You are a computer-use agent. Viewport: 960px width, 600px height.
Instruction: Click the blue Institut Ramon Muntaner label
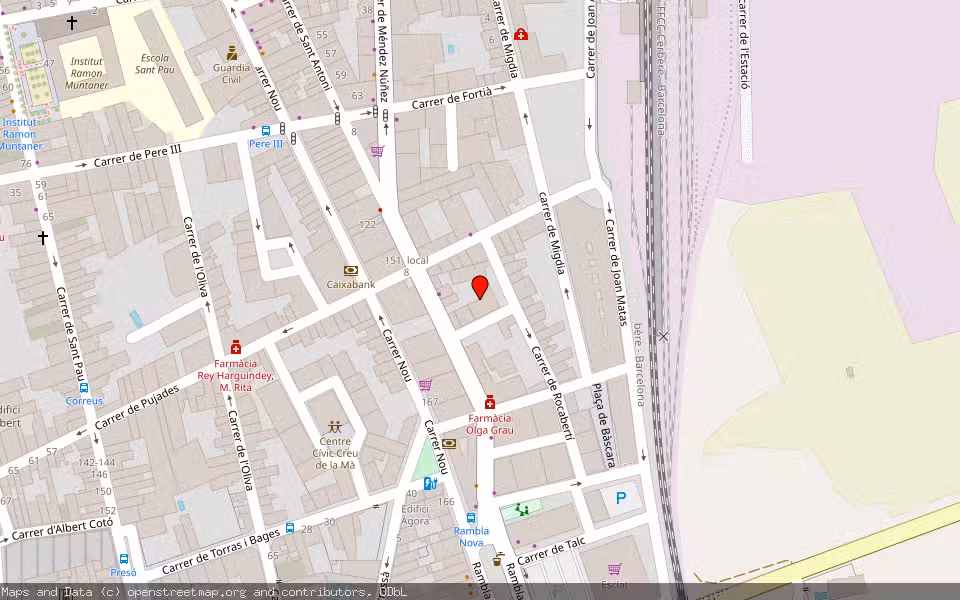point(20,134)
